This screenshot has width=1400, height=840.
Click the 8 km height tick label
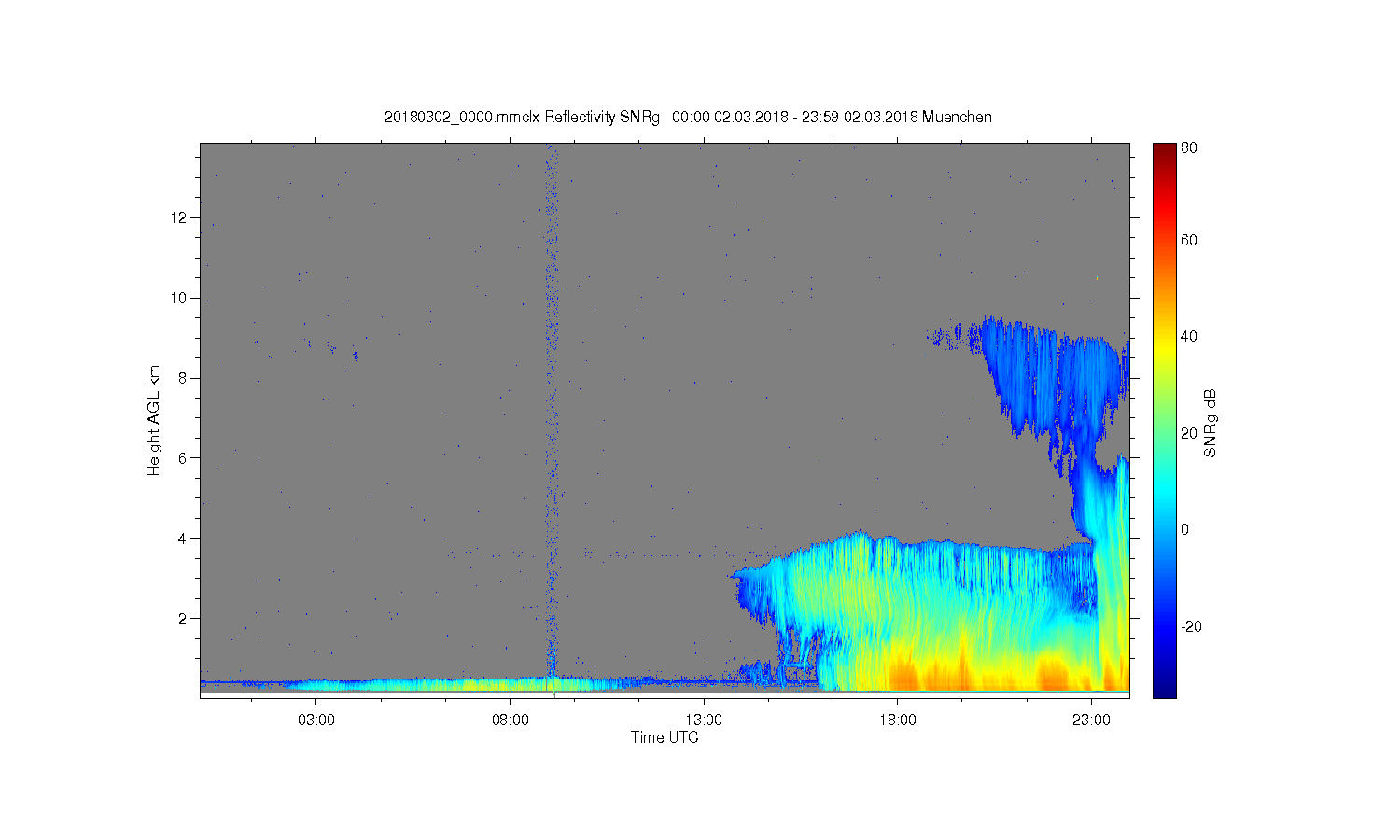click(184, 378)
